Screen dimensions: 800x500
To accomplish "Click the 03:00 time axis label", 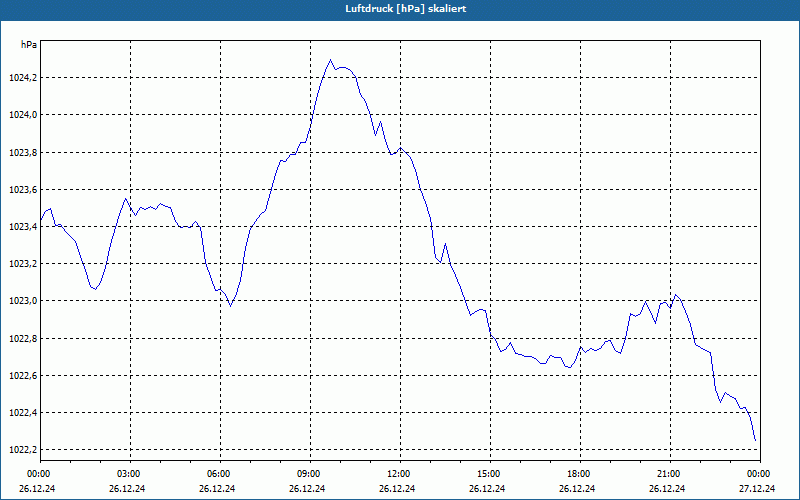I will [x=130, y=474].
